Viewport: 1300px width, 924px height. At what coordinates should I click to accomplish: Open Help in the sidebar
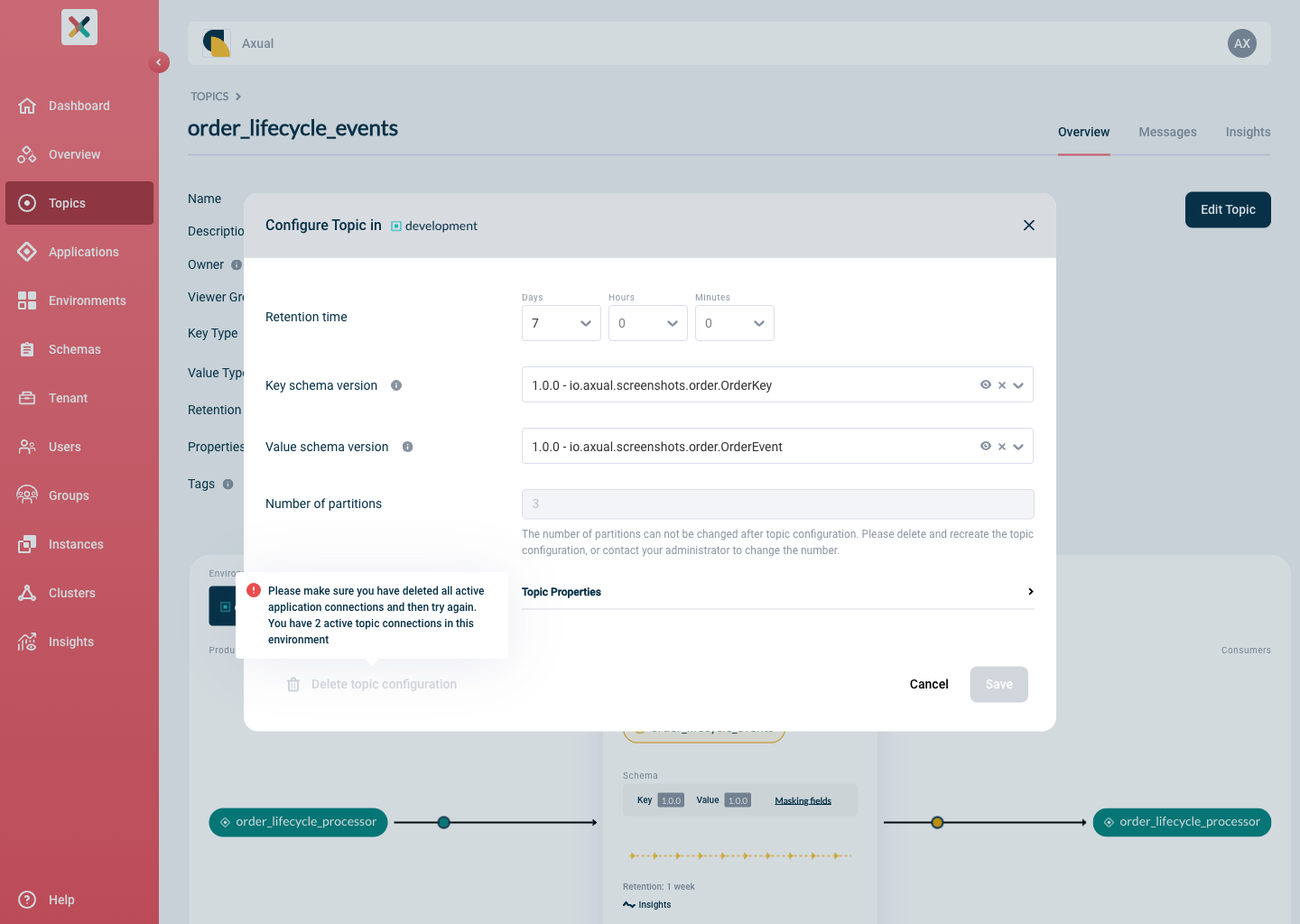click(79, 900)
